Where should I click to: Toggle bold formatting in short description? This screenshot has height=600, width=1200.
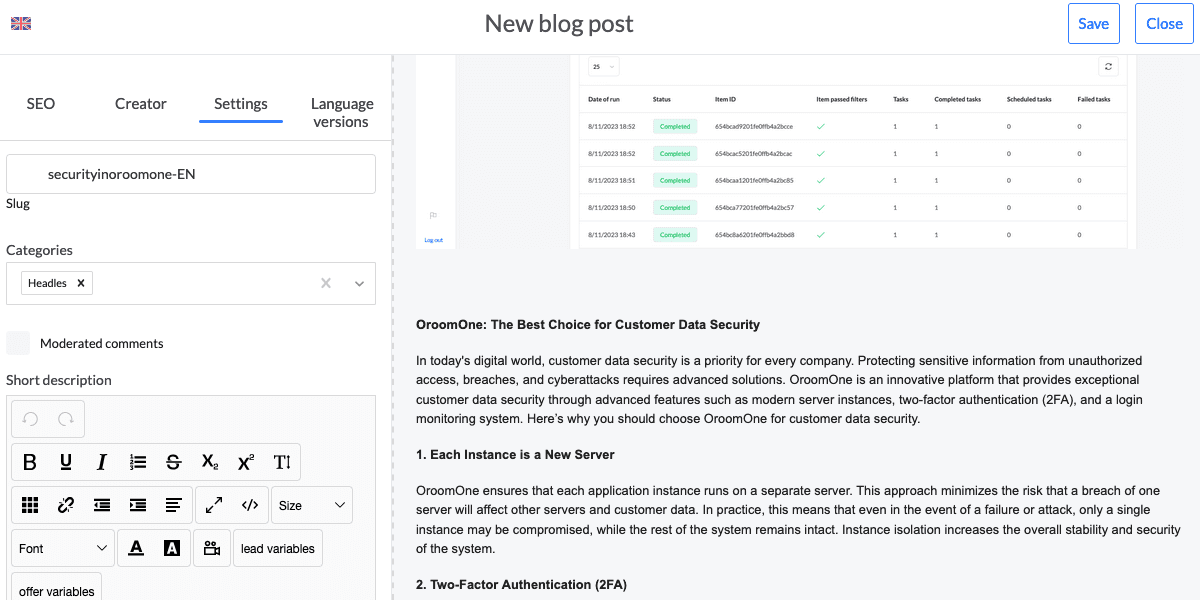click(30, 462)
